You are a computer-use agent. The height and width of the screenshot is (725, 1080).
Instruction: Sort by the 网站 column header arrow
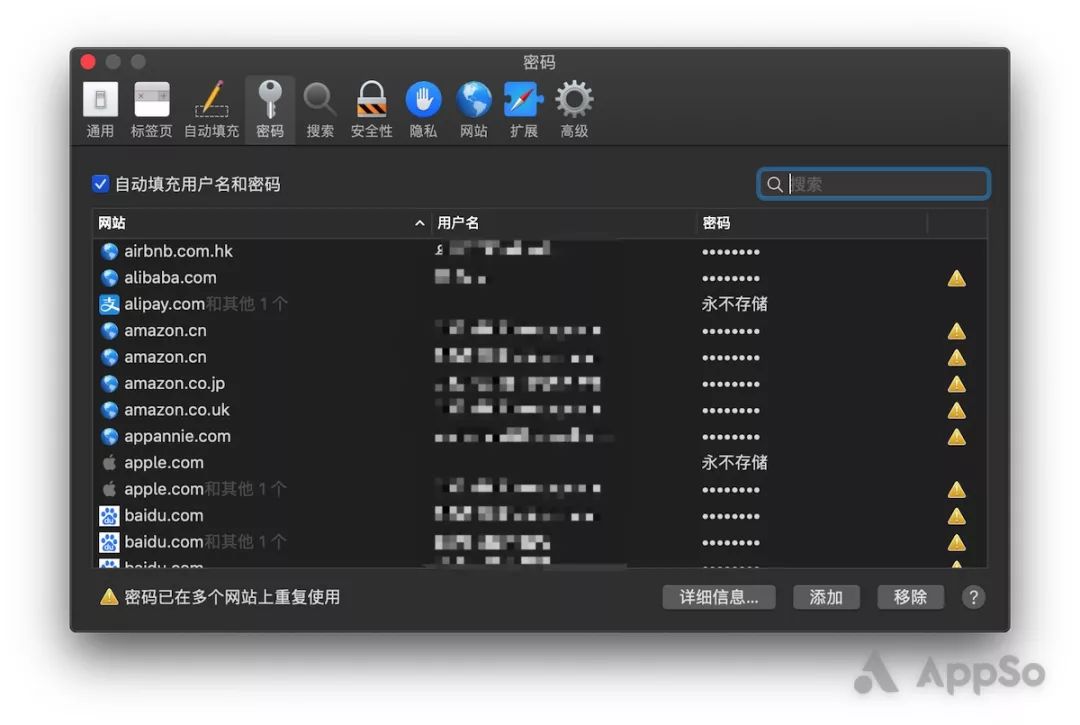(420, 223)
